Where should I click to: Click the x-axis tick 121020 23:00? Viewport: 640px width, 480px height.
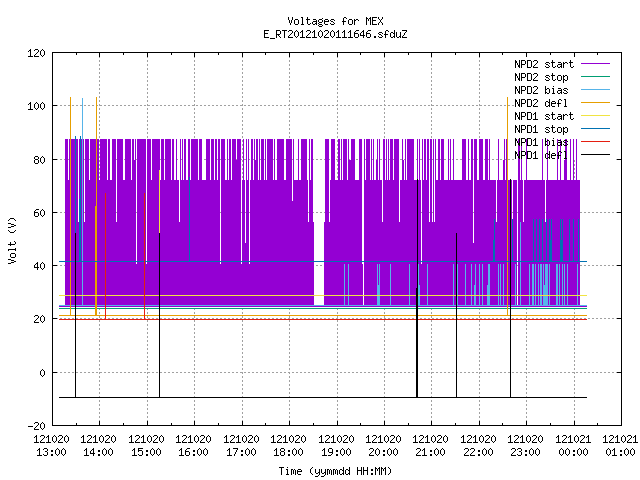pyautogui.click(x=525, y=446)
